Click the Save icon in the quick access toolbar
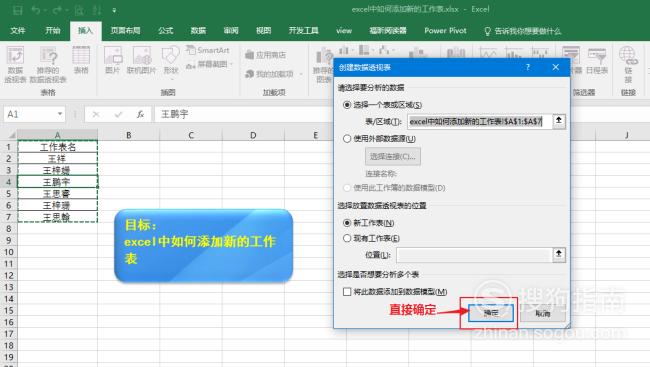Viewport: 650px width, 367px height. 17,10
